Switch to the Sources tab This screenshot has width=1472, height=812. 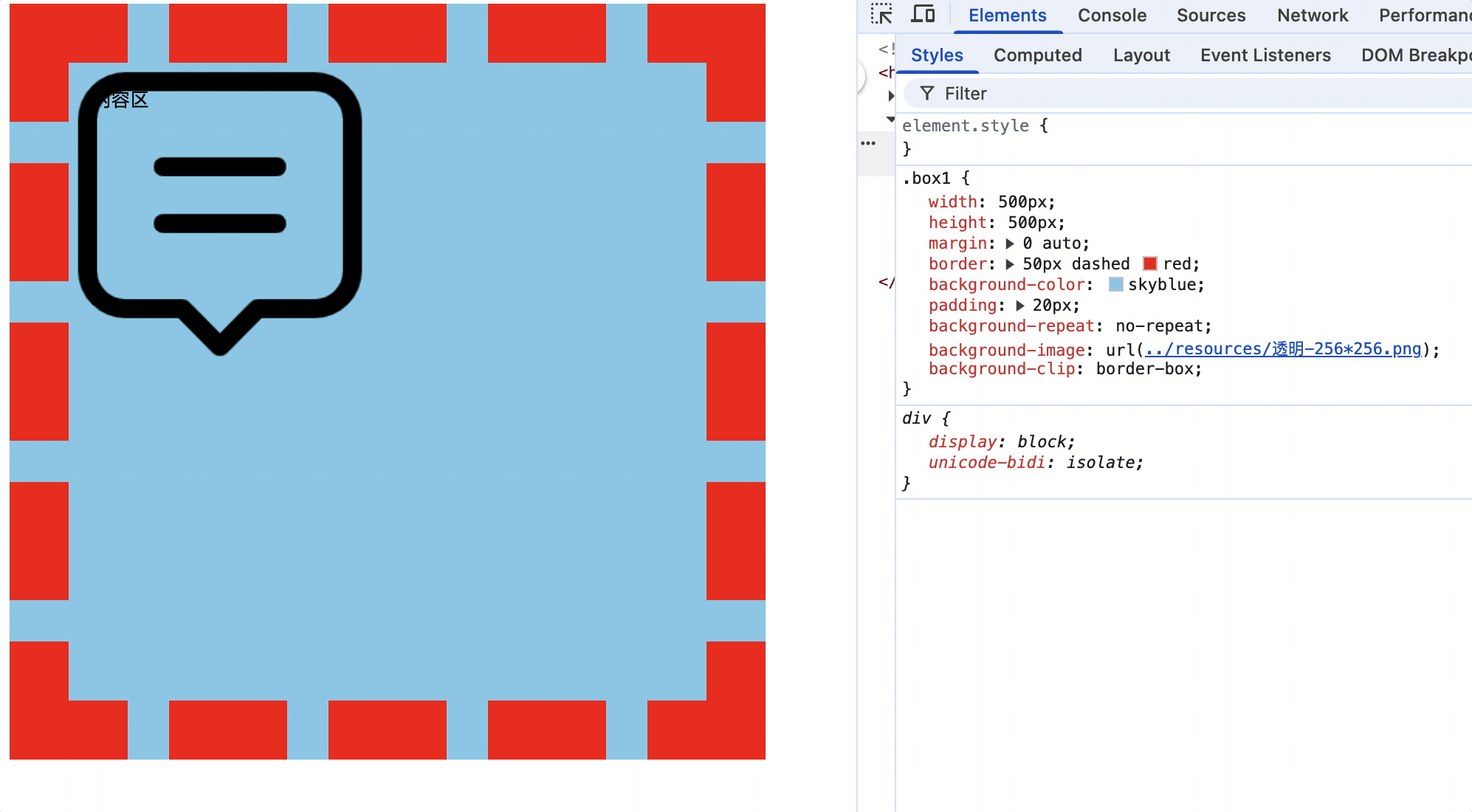(x=1211, y=16)
